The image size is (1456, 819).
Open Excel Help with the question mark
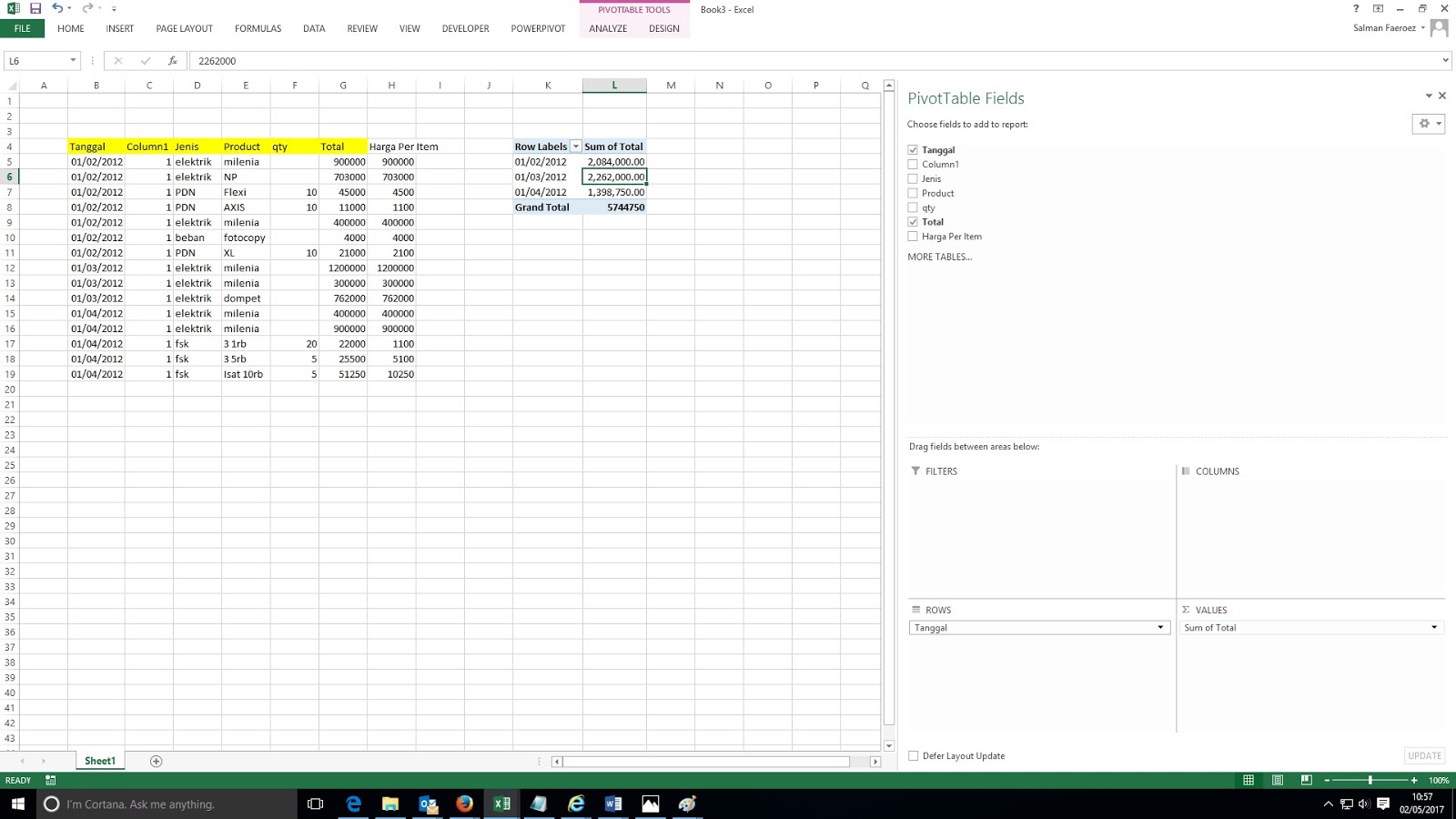click(x=1356, y=9)
